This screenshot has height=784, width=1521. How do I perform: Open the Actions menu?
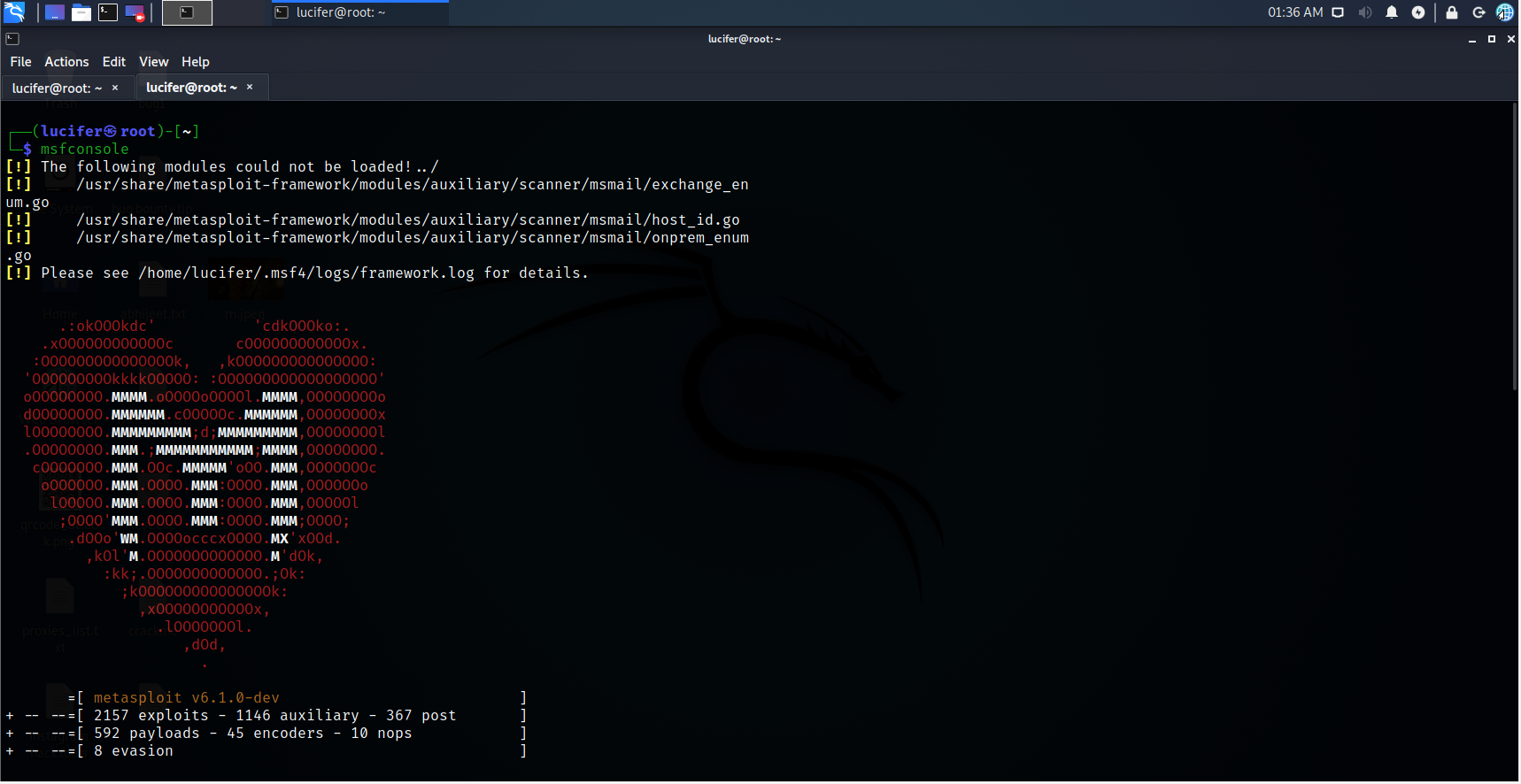(x=66, y=62)
